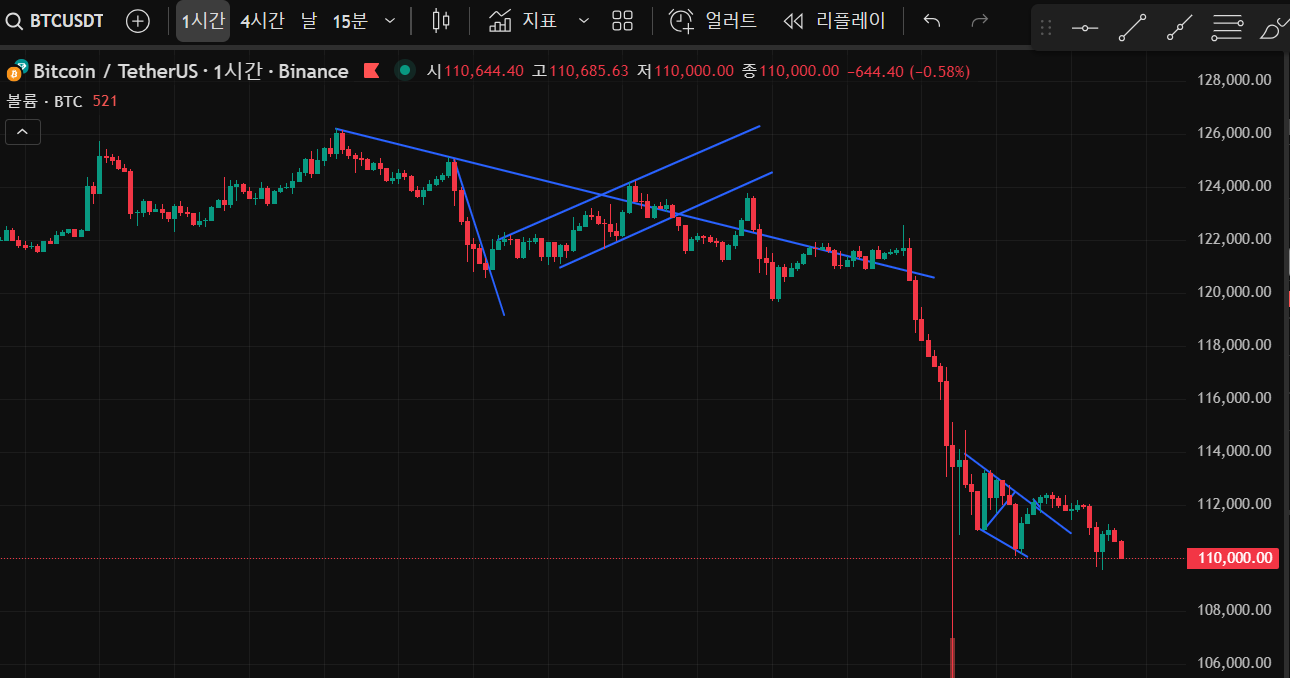Viewport: 1290px width, 678px height.
Task: Switch to the 4시간 timeframe
Action: tap(262, 21)
